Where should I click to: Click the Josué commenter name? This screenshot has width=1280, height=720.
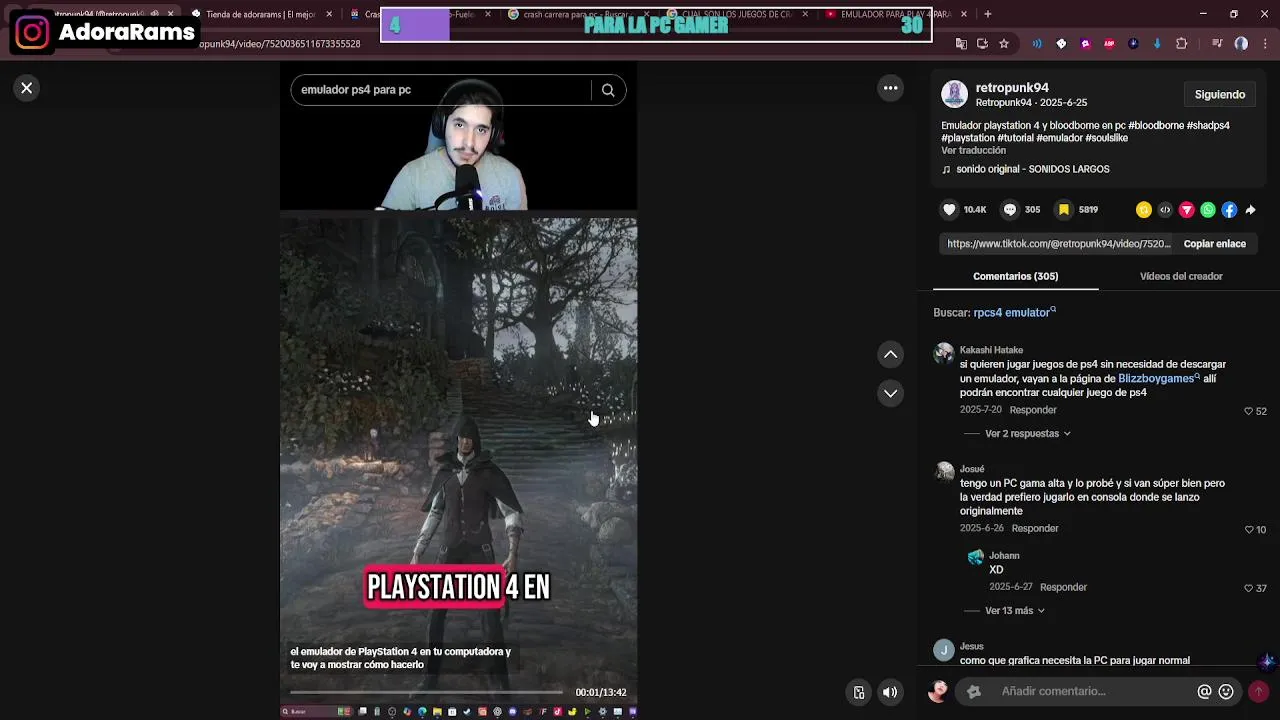click(972, 469)
